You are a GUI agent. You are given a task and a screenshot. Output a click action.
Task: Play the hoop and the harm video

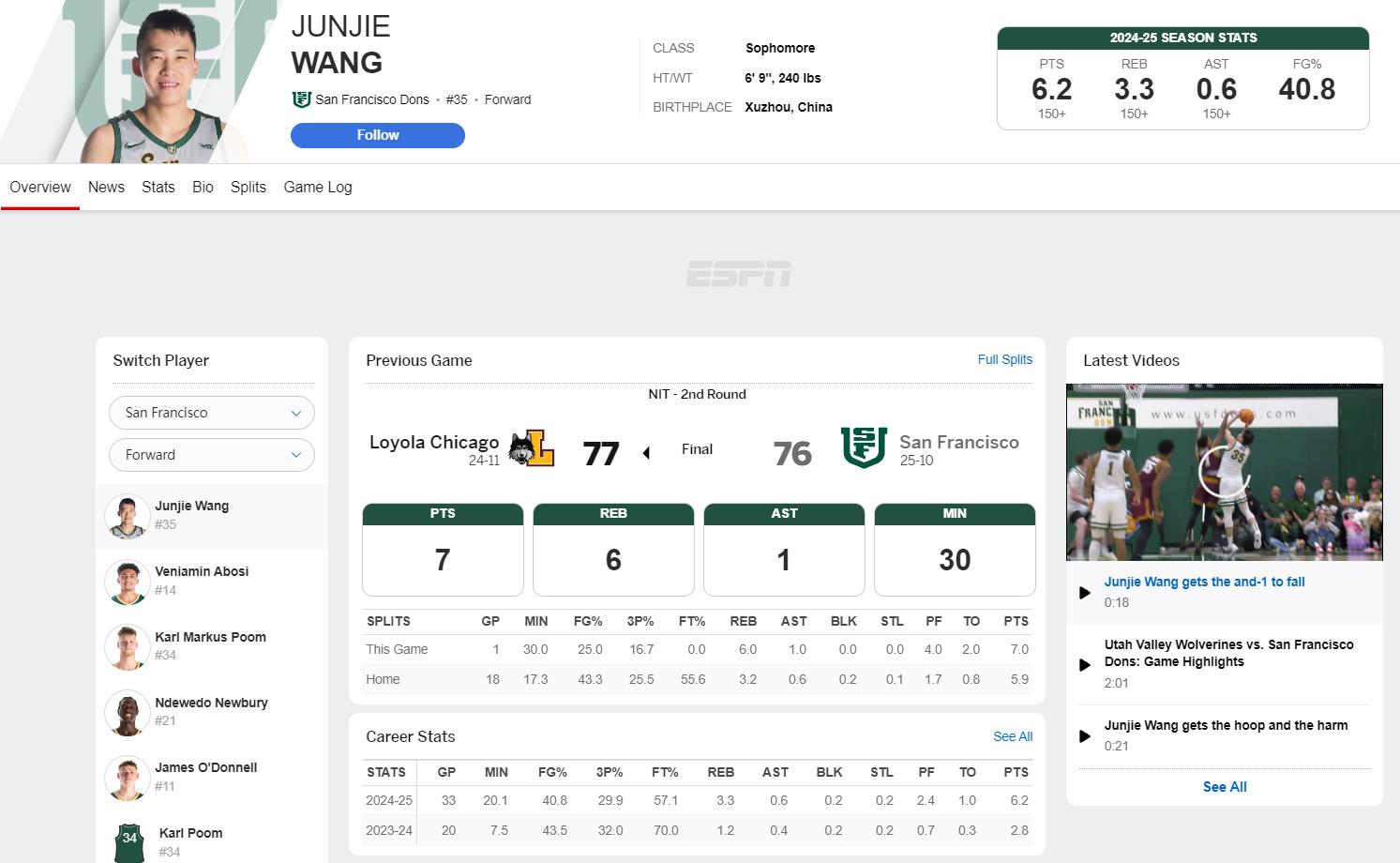(1084, 735)
